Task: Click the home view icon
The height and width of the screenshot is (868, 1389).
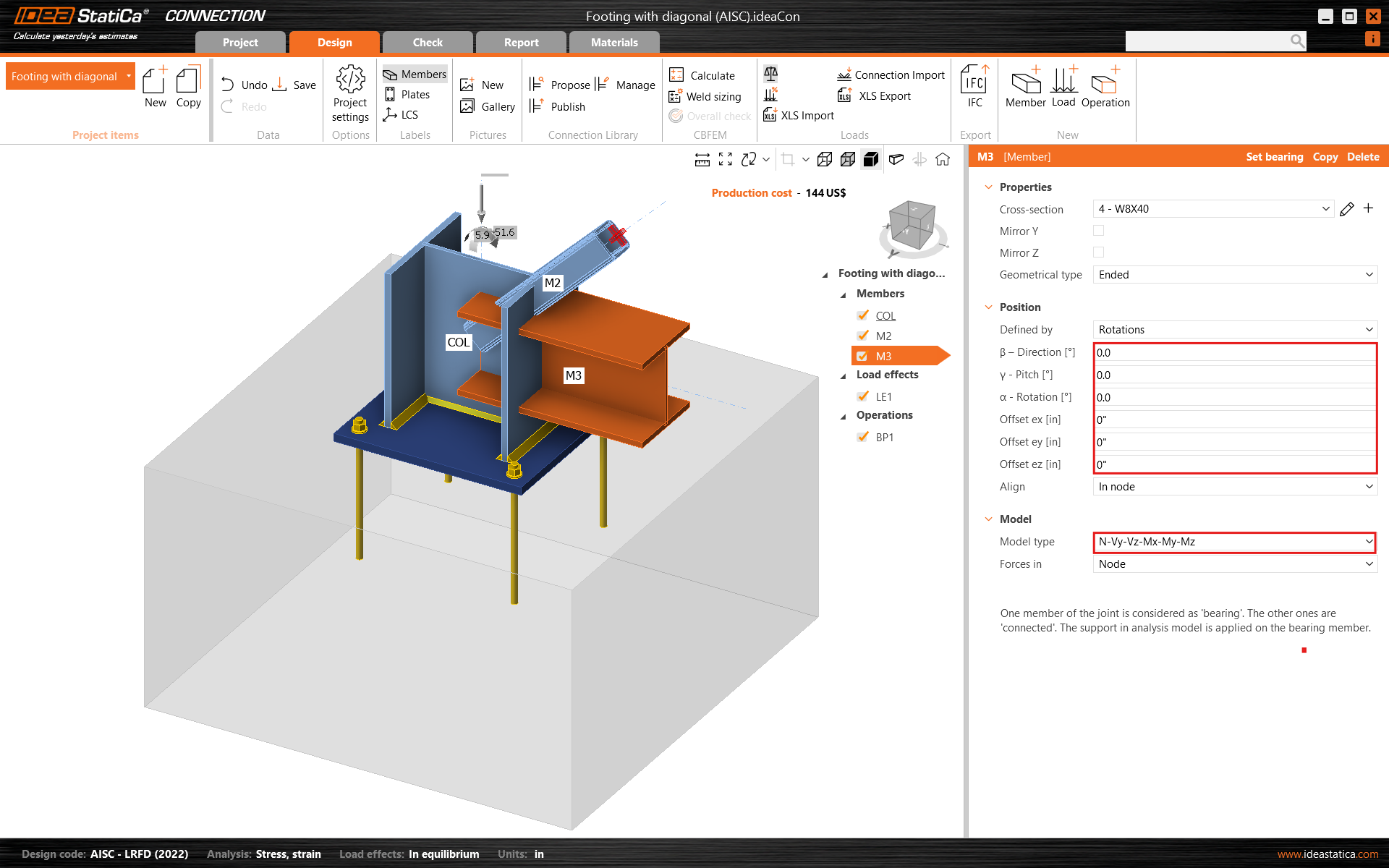Action: coord(942,159)
